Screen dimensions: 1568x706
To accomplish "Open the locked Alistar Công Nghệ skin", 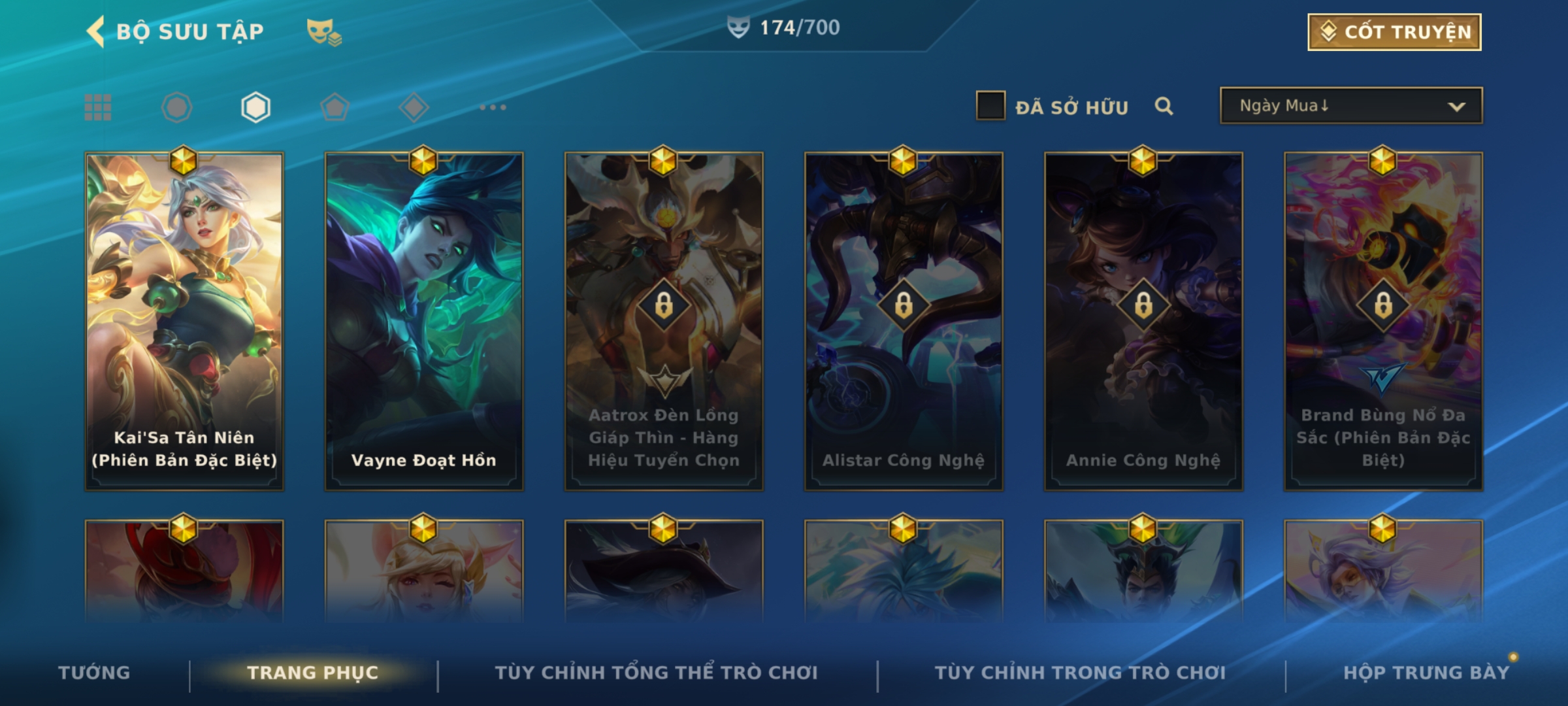I will point(904,321).
